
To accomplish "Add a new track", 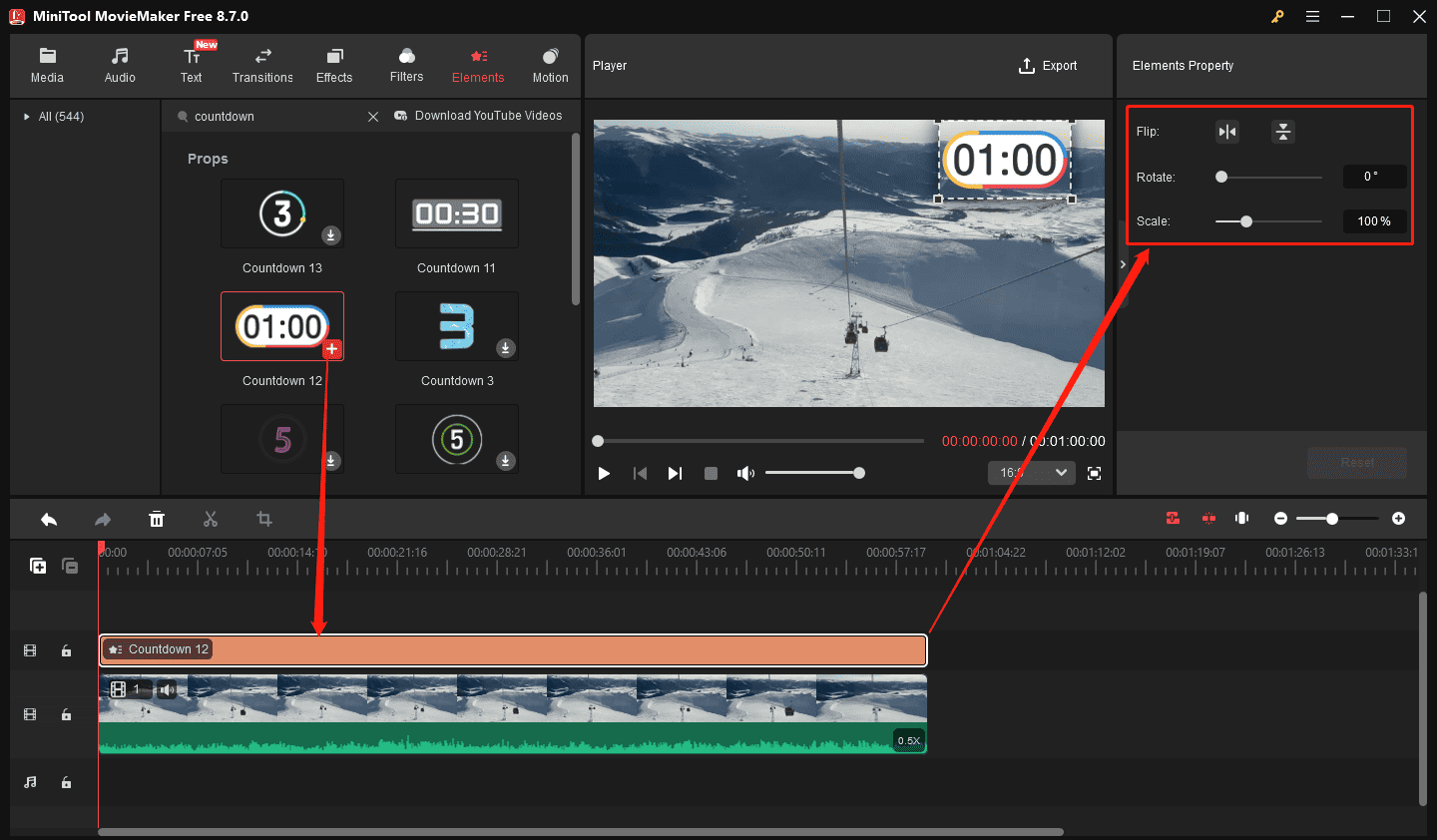I will click(38, 566).
